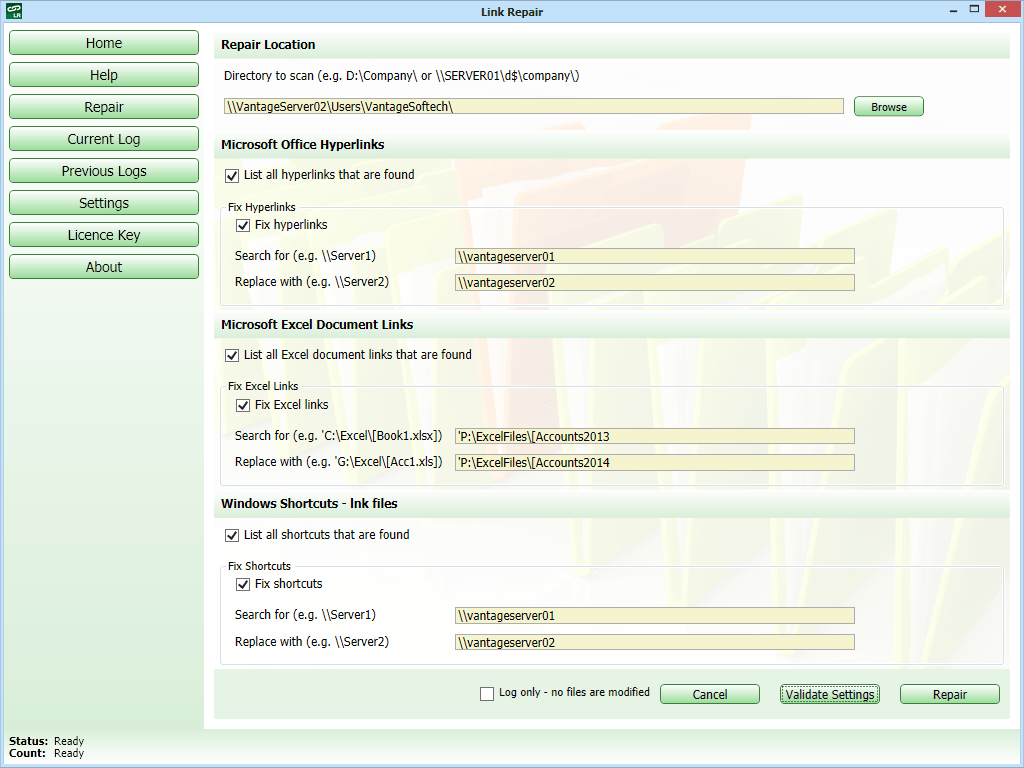Select Repair in the sidebar
Screen dimensions: 1024x768
point(103,106)
